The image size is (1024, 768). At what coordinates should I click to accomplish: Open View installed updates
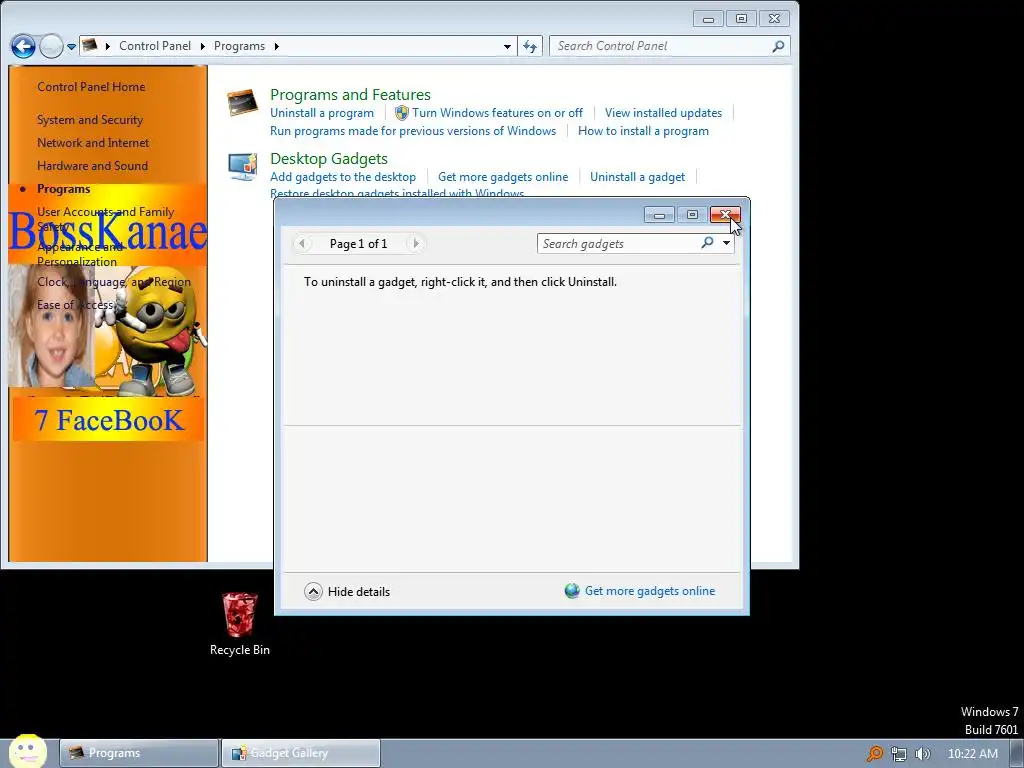point(663,113)
